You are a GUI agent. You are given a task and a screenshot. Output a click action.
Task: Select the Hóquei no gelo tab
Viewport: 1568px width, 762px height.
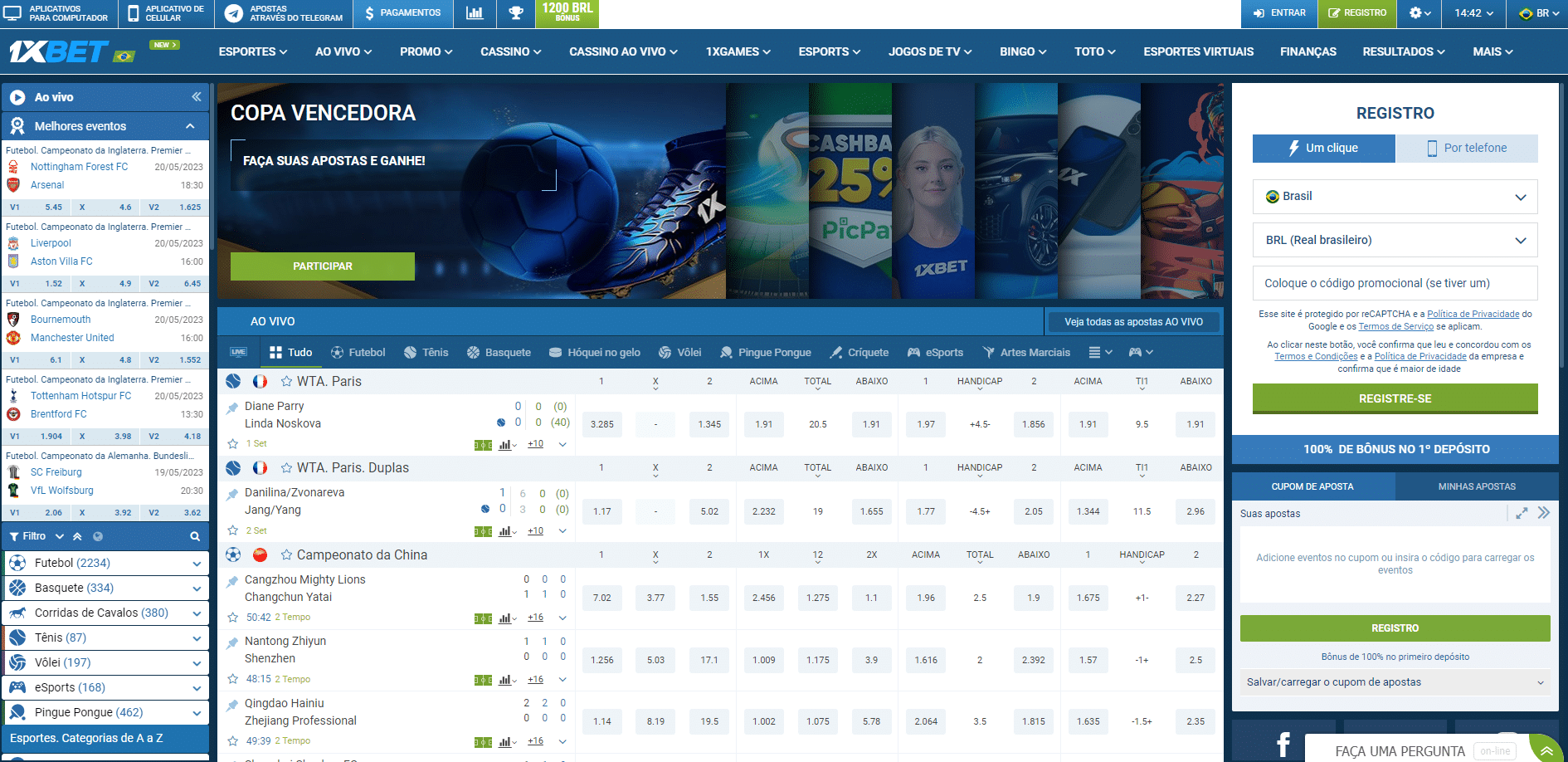[595, 352]
